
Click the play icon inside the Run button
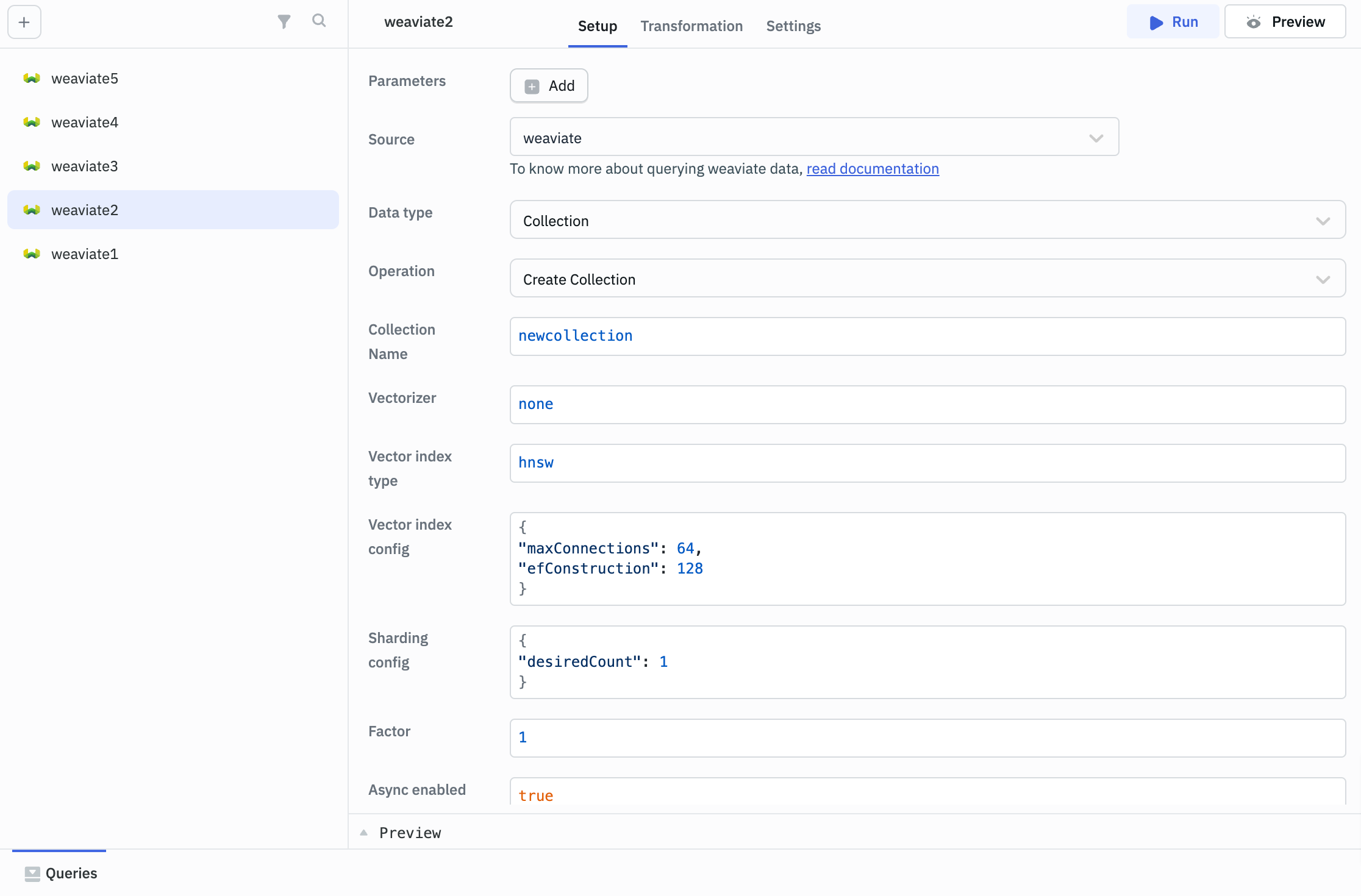pyautogui.click(x=1156, y=23)
